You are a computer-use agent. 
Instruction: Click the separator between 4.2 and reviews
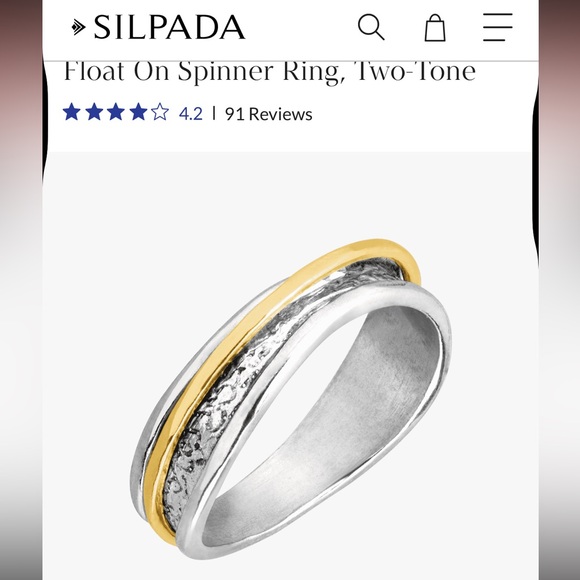tap(214, 113)
